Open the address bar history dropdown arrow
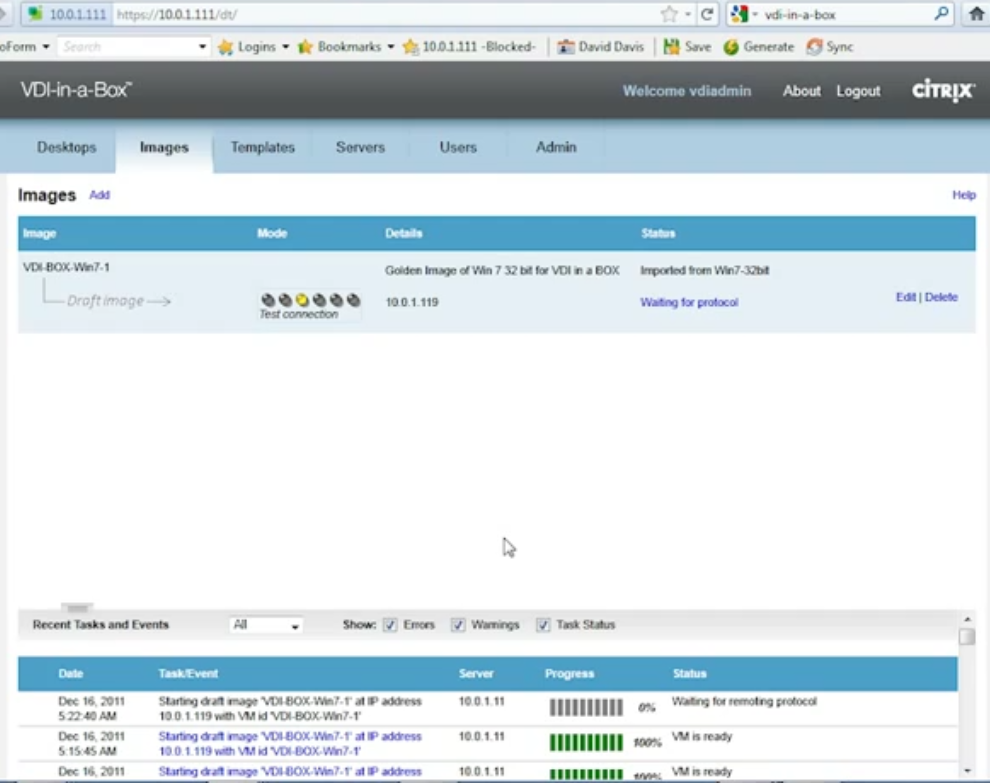The height and width of the screenshot is (783, 990). [688, 14]
